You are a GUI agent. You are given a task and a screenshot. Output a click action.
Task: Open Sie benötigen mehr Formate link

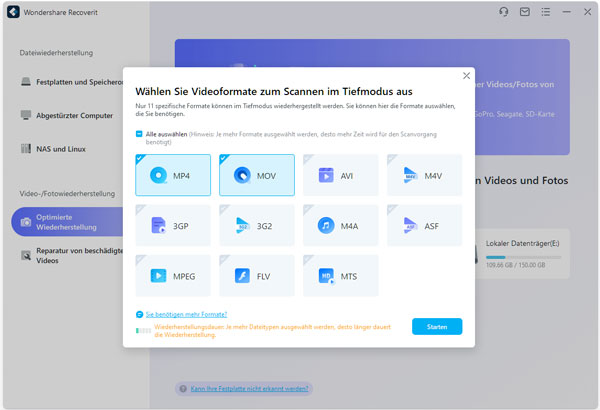(186, 314)
